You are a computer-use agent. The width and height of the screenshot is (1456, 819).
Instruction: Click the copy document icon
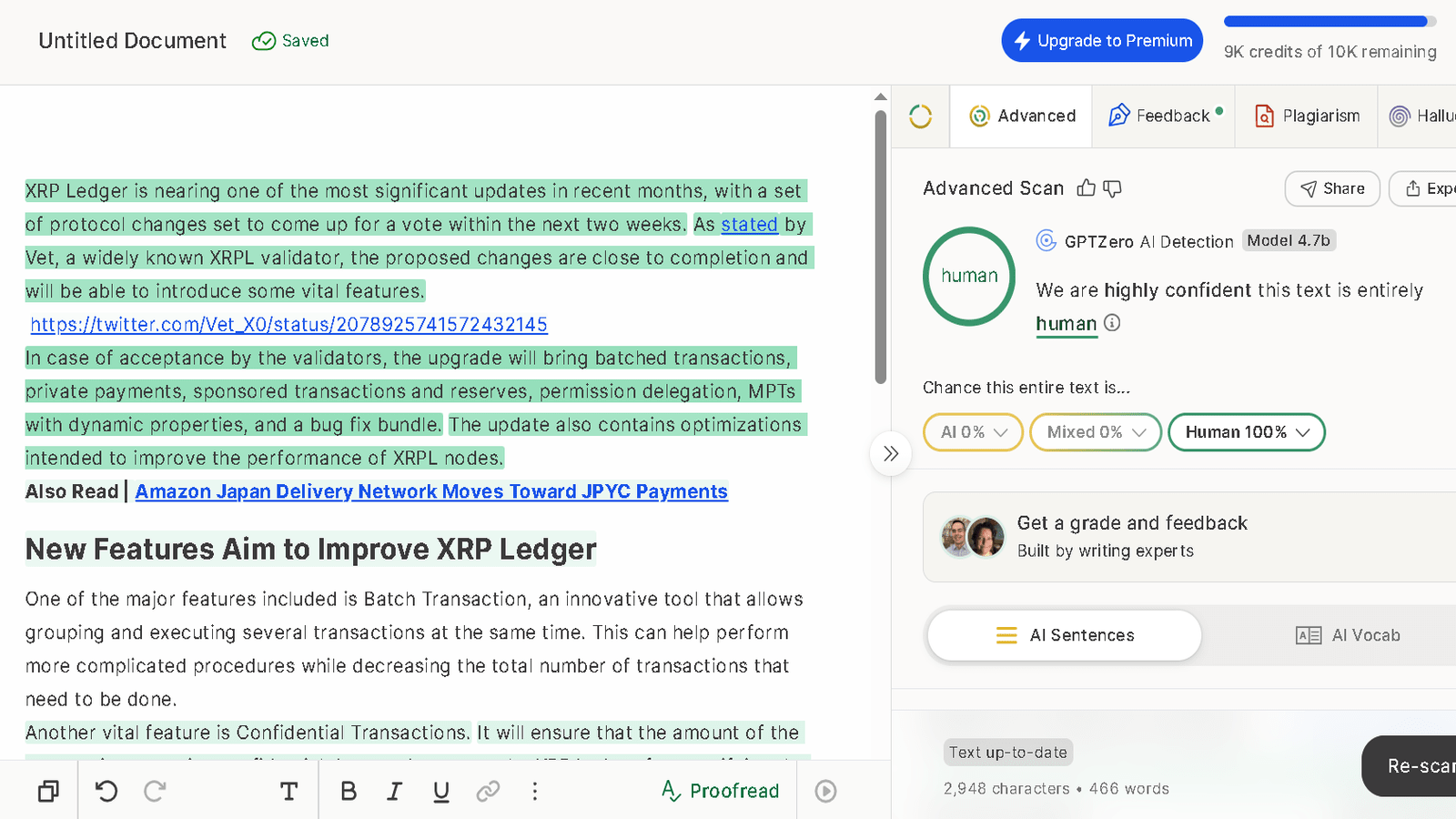[48, 791]
